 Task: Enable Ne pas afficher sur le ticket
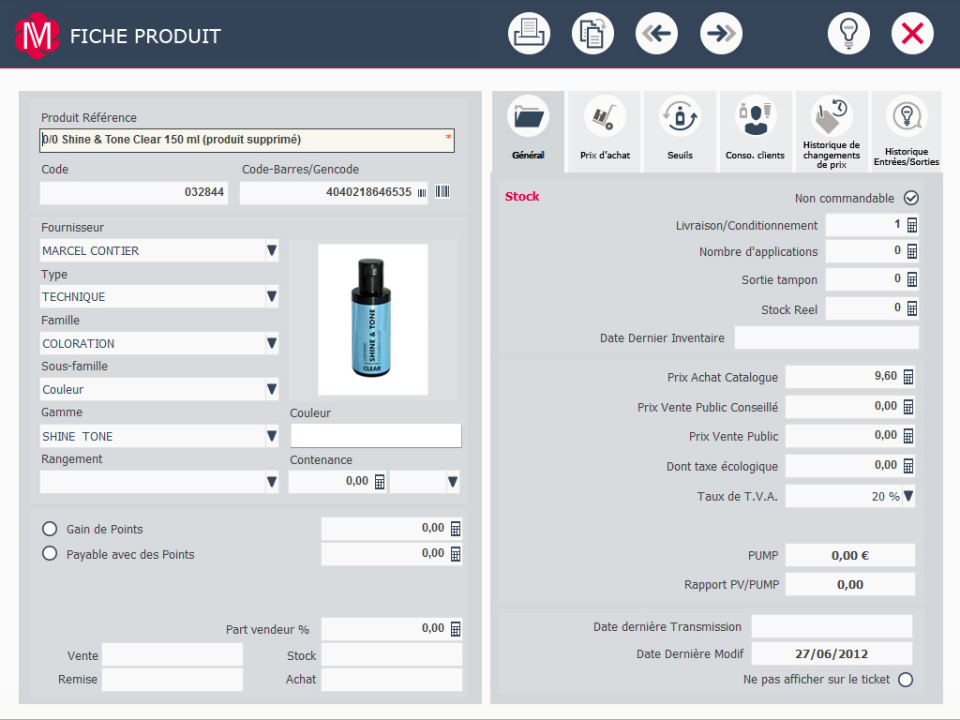point(906,680)
